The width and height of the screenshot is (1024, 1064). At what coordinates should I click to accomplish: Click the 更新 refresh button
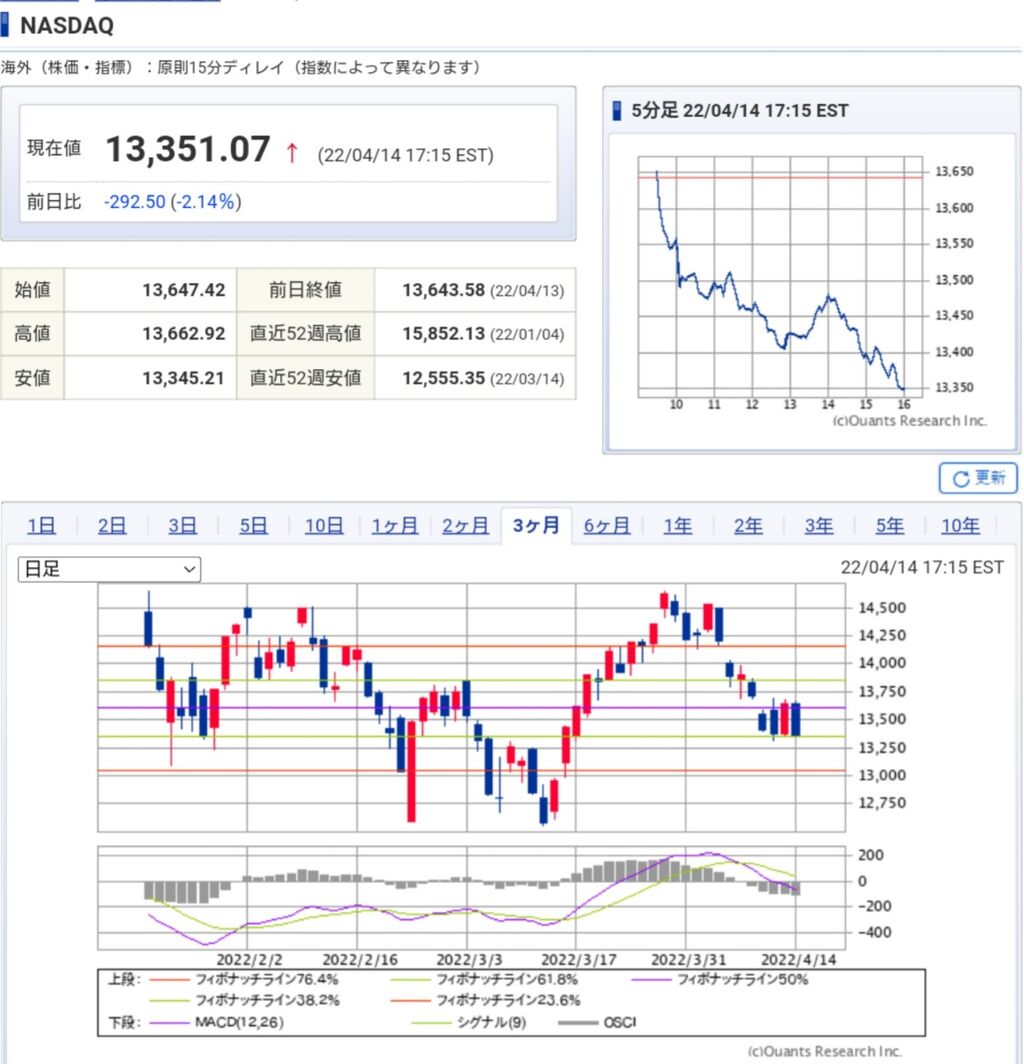click(x=977, y=478)
